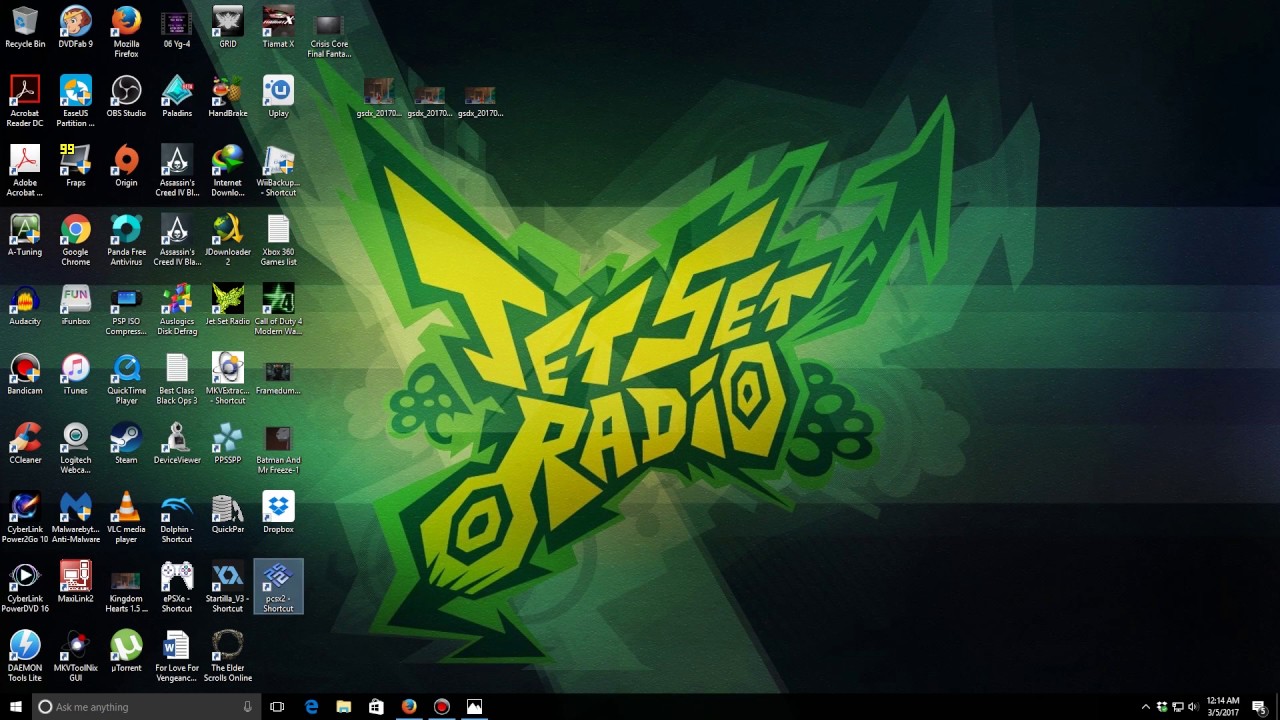Click Call of Duty 4 Modern Warfare icon
Screen dimensions: 1280x720
[x=278, y=310]
